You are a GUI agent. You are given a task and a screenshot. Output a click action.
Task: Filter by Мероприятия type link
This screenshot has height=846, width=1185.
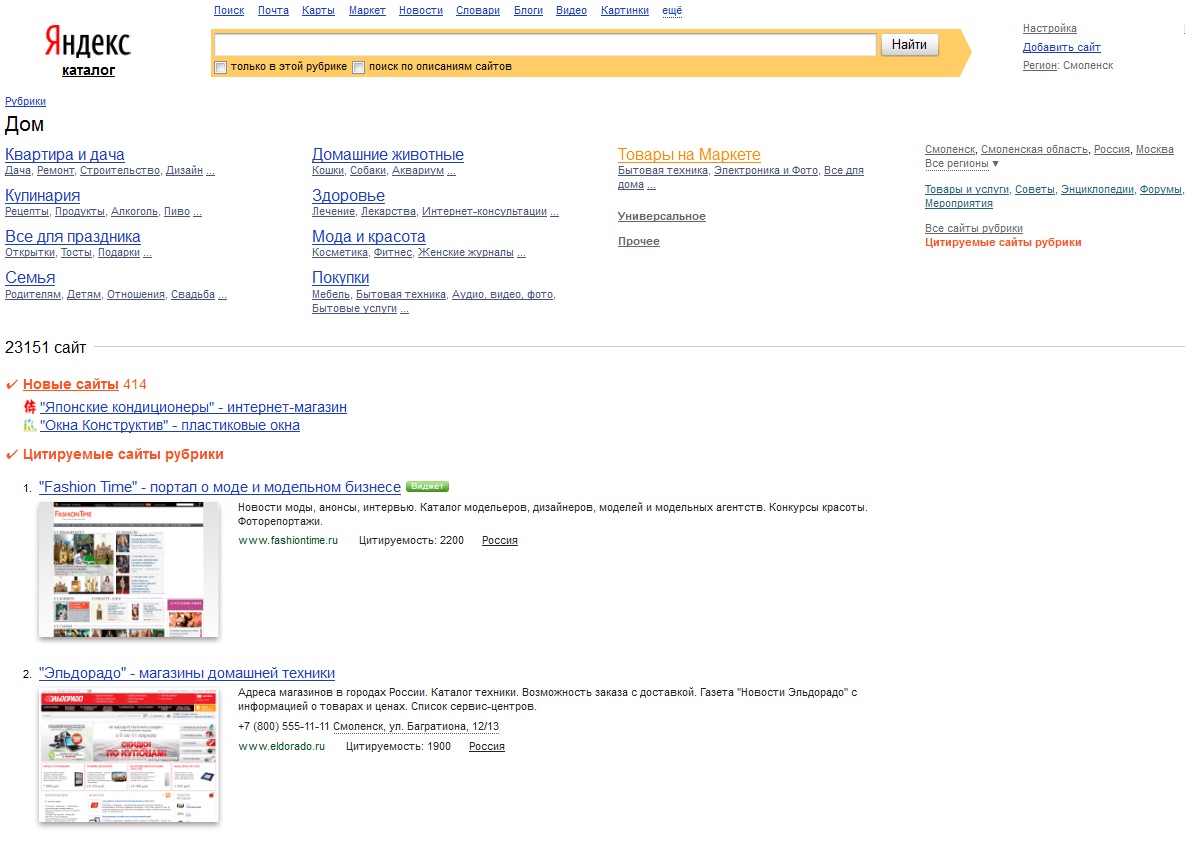click(x=959, y=203)
